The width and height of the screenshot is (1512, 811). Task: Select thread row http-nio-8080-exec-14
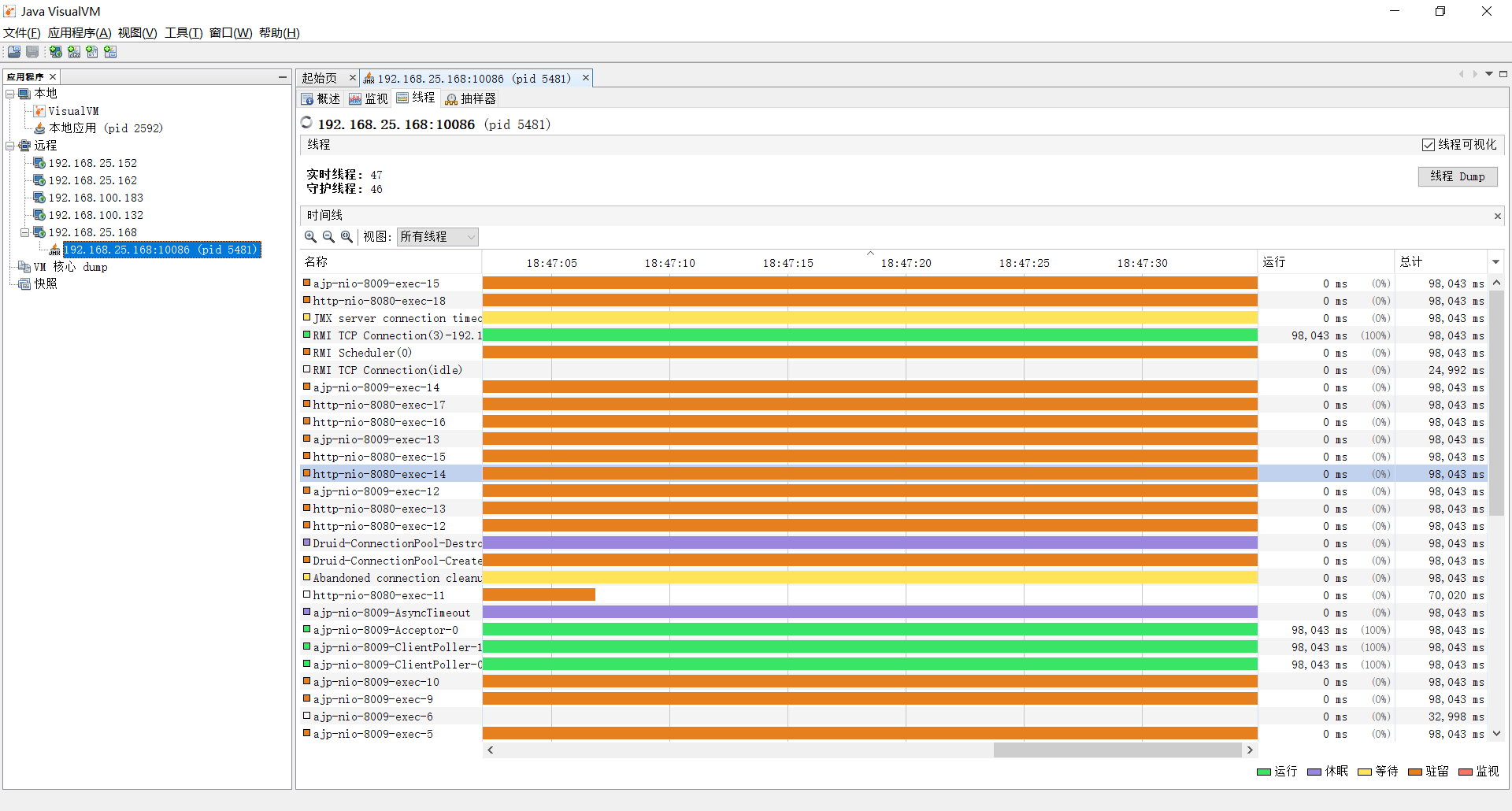894,474
